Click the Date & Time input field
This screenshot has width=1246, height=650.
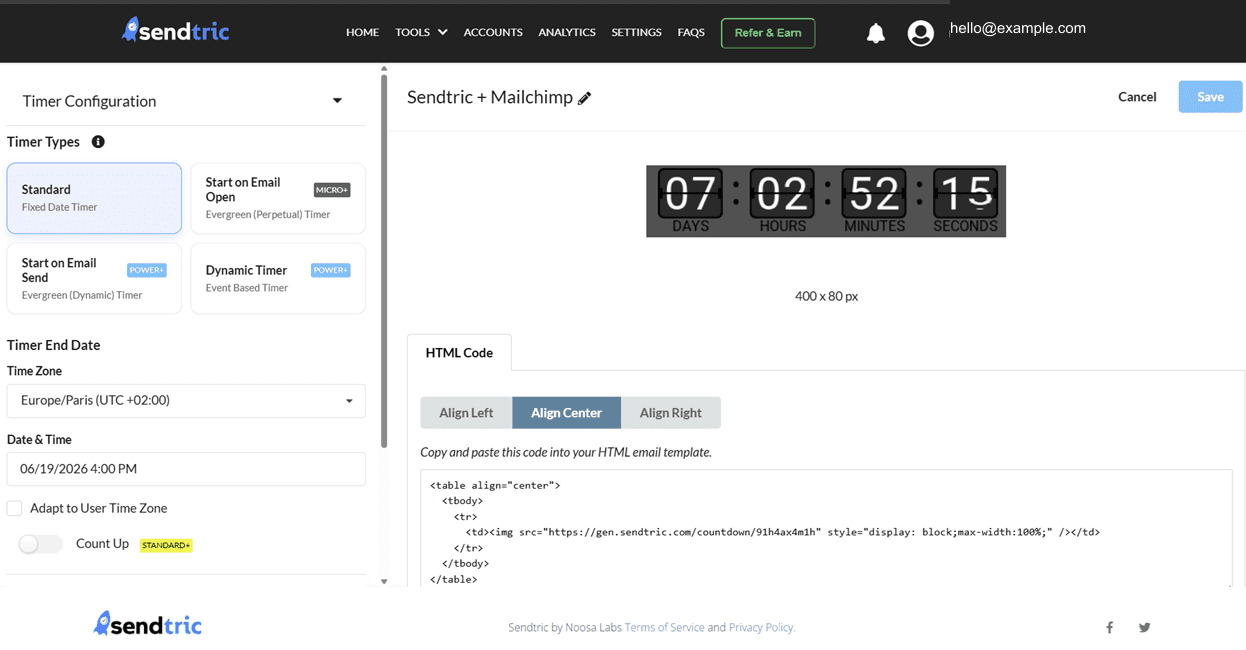click(x=186, y=469)
